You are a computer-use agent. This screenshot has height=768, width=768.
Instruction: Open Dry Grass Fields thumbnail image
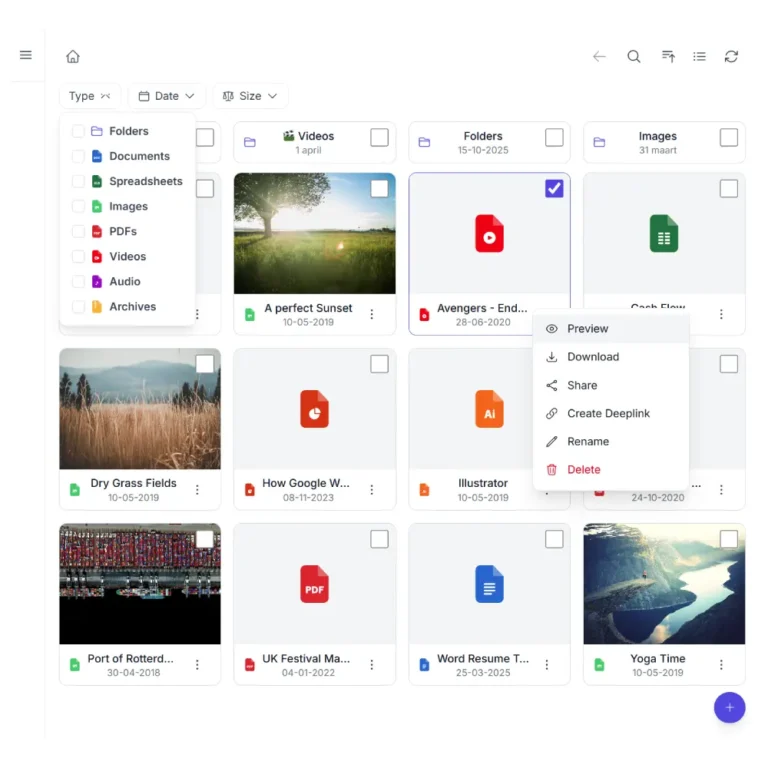click(x=140, y=409)
